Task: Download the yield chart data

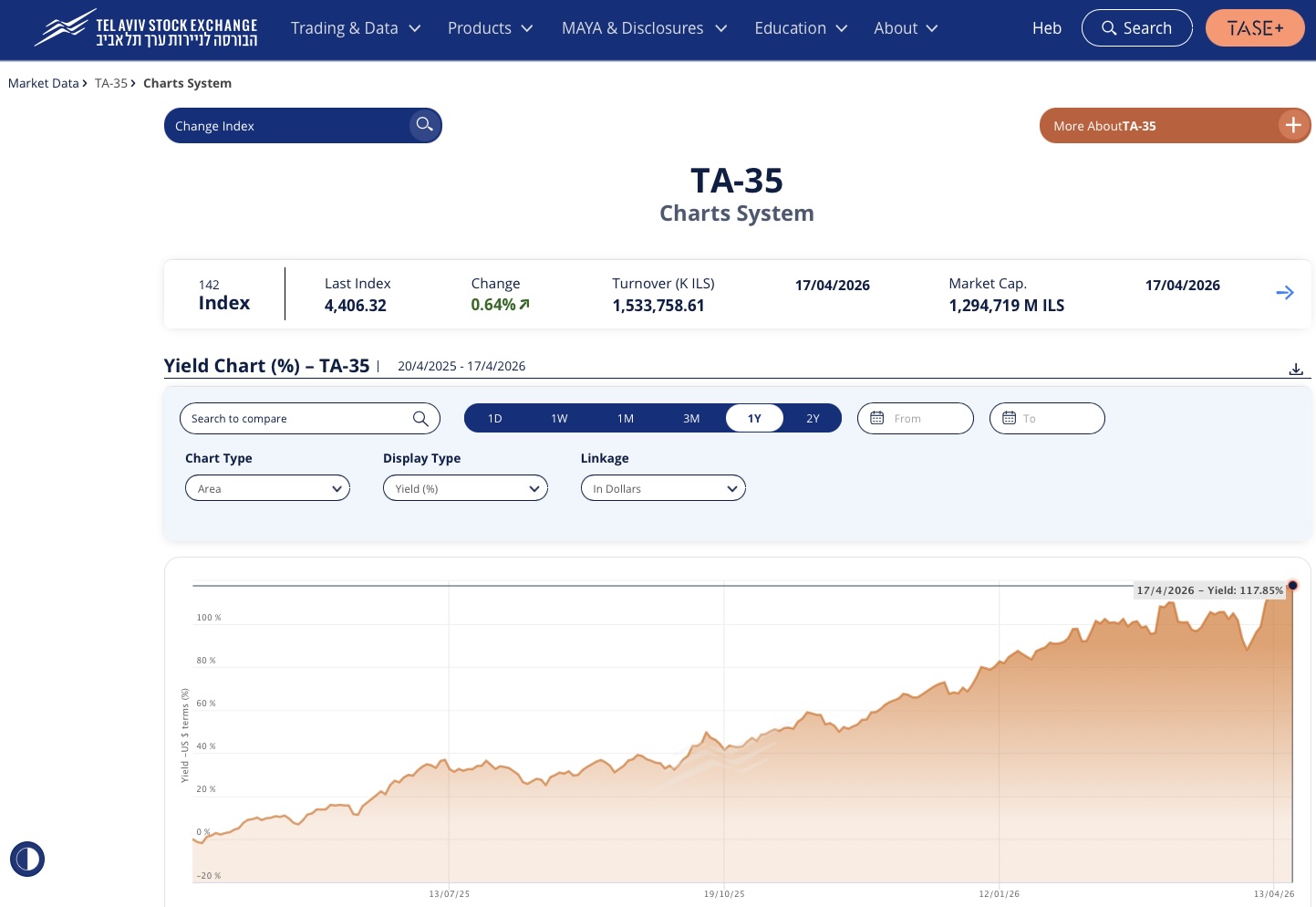Action: tap(1295, 369)
